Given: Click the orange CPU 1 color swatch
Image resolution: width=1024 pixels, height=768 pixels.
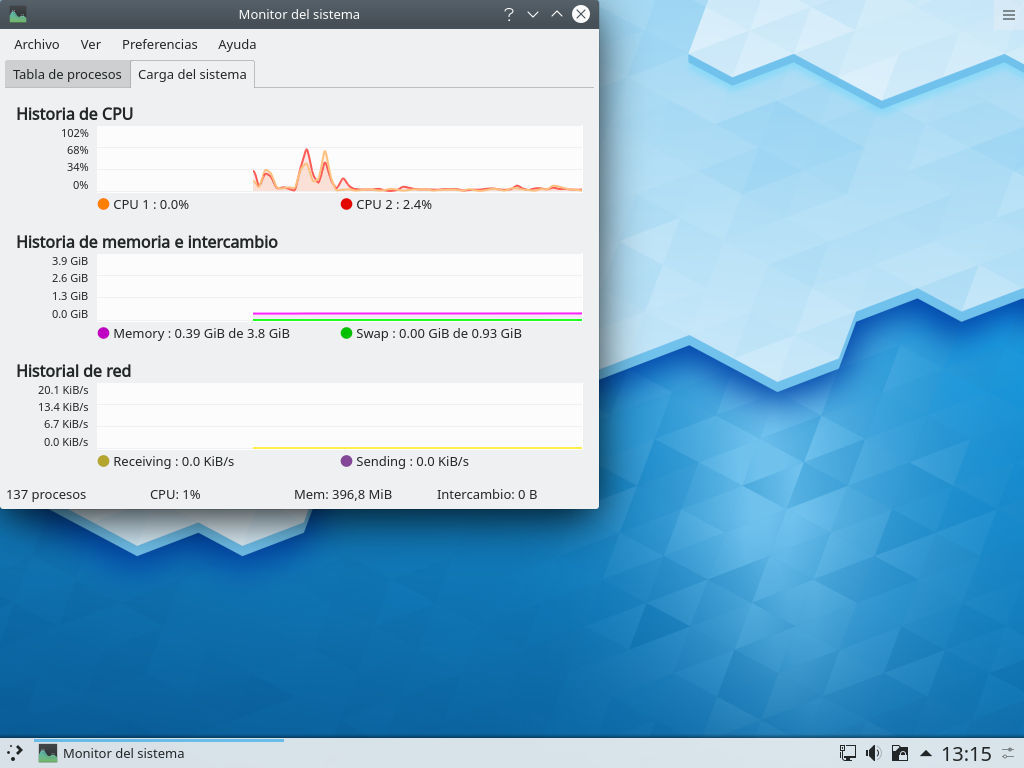Looking at the screenshot, I should (x=103, y=204).
